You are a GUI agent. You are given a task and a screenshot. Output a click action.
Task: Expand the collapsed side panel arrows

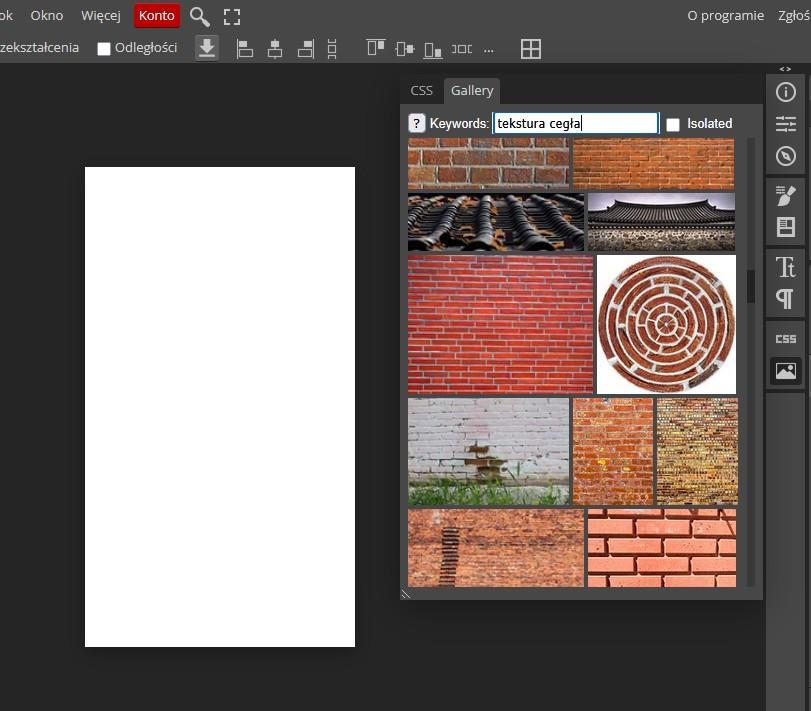(785, 68)
